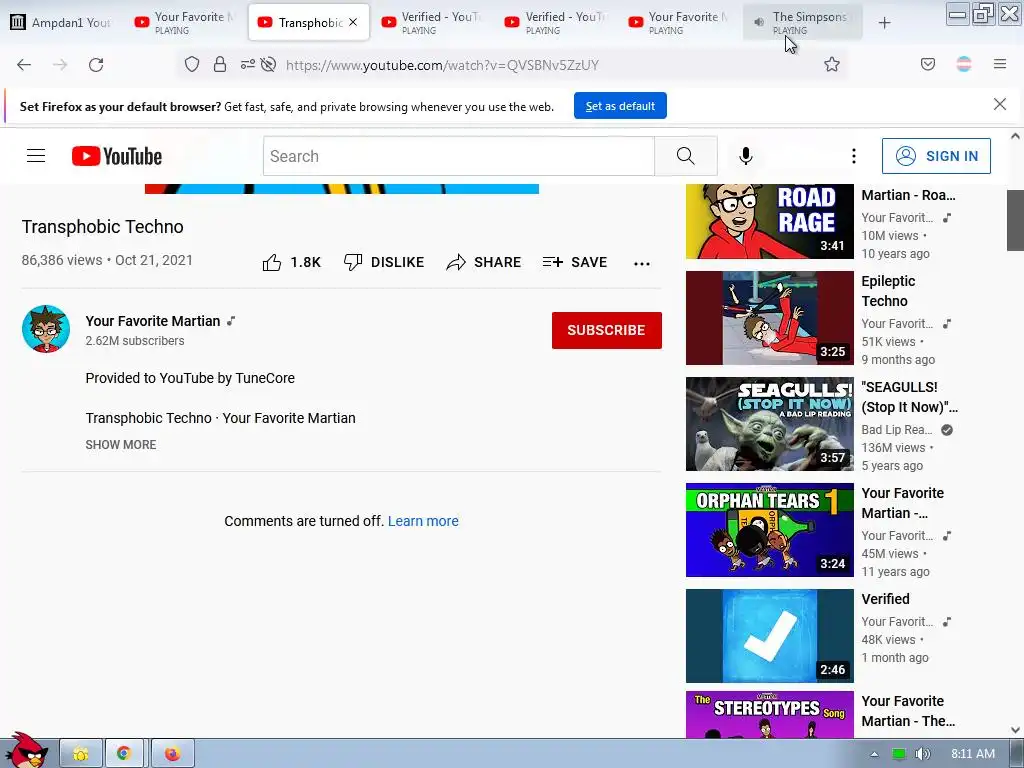Switch to first Verified - YouTube tab

[x=432, y=23]
